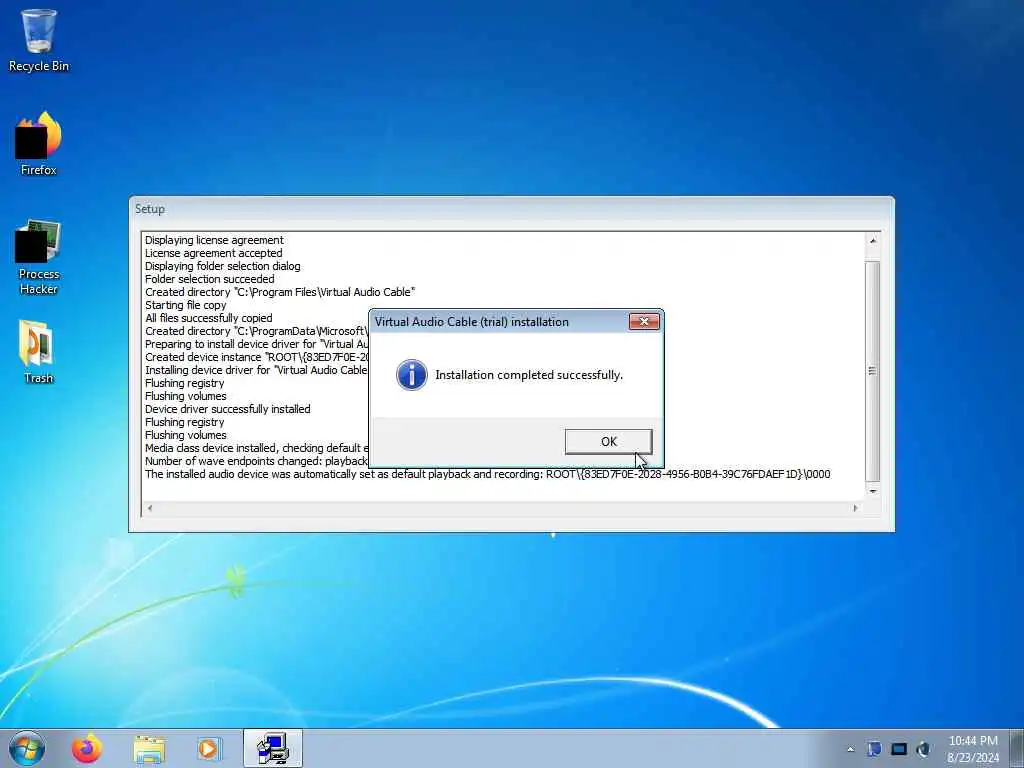Image resolution: width=1024 pixels, height=768 pixels.
Task: Click the Setup log scroll left arrow
Action: [x=150, y=507]
